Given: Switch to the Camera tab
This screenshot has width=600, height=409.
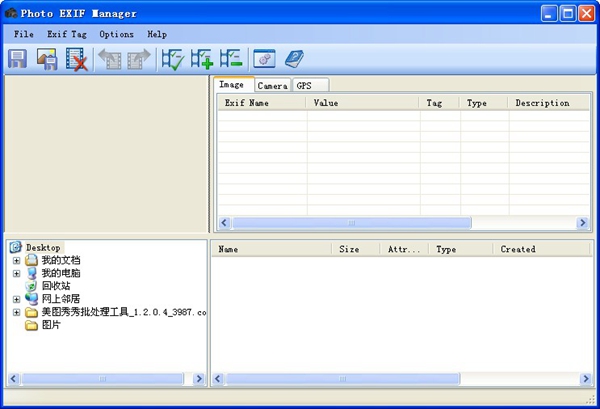Looking at the screenshot, I should 272,86.
